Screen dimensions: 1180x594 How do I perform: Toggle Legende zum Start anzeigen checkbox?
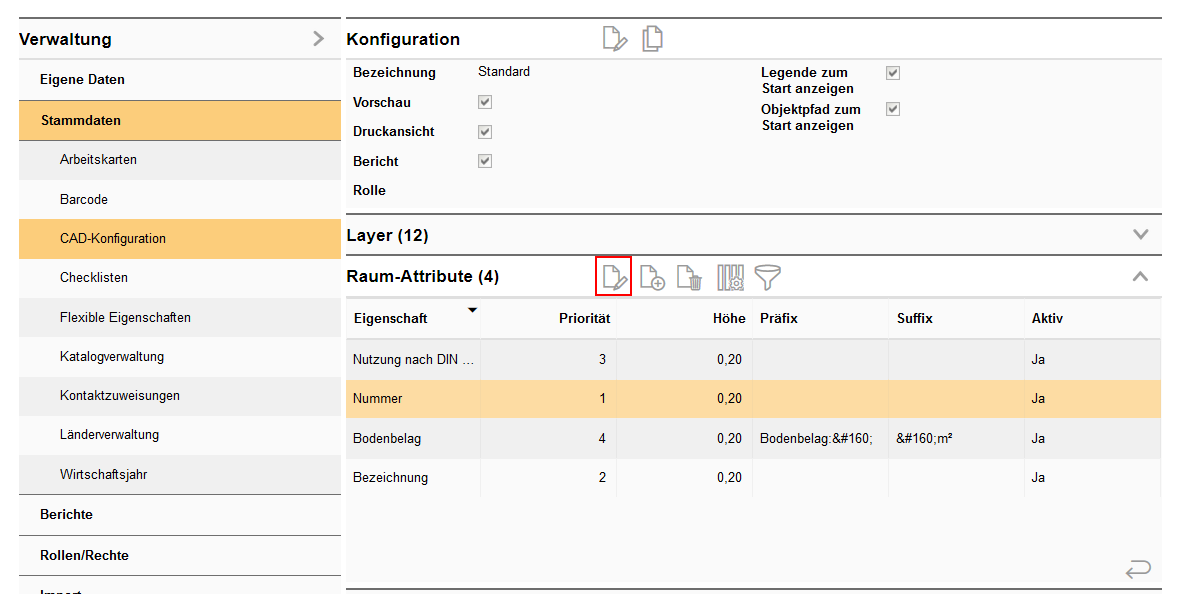point(893,73)
